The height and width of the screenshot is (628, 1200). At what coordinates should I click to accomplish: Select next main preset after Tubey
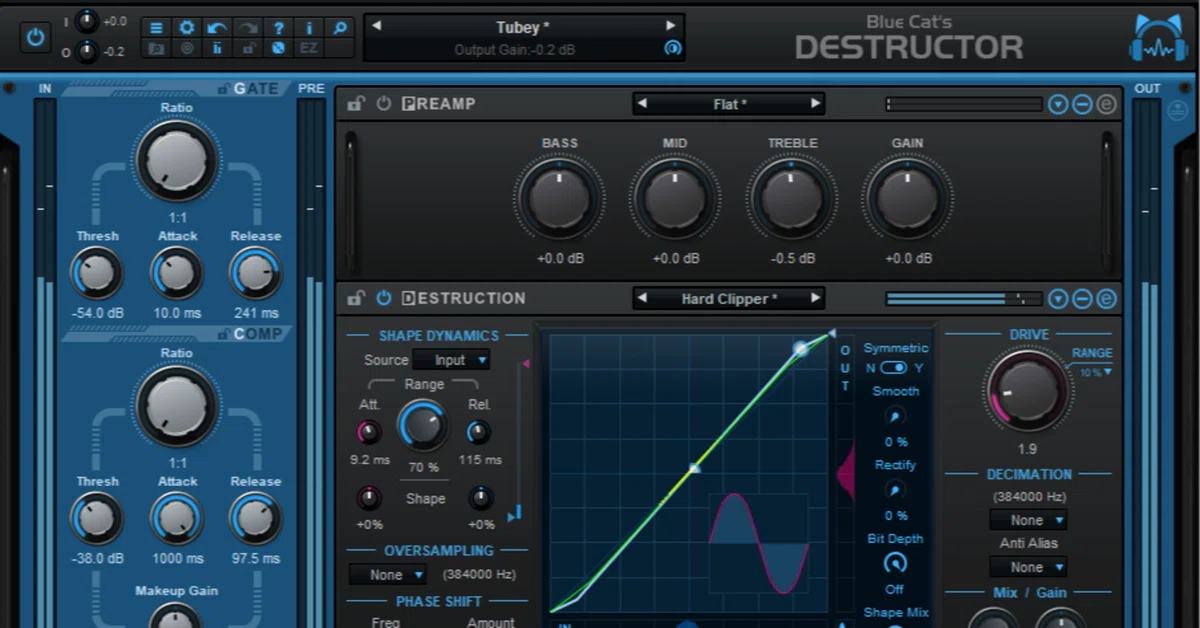coord(671,26)
